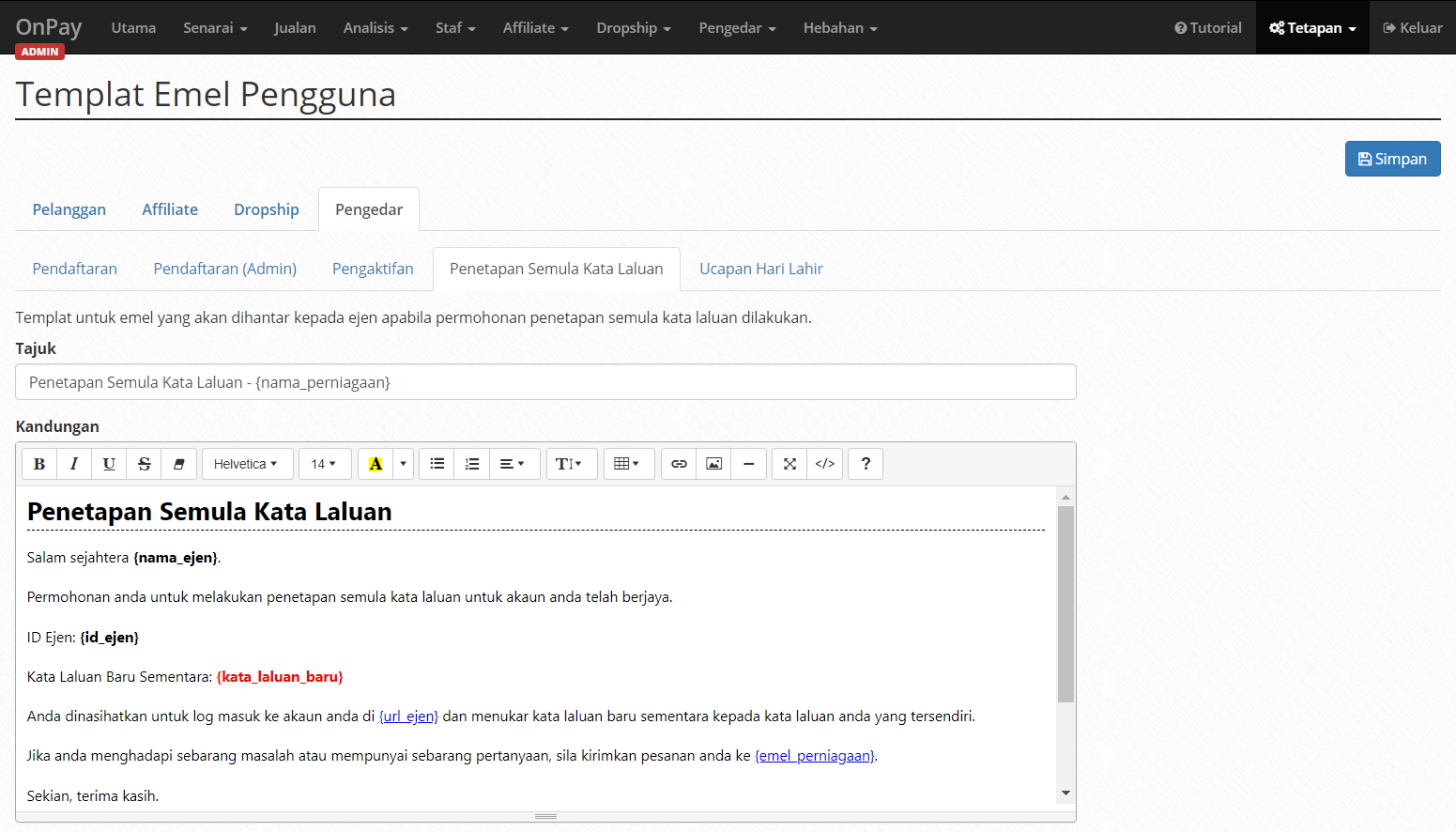Click into the Tajuk subject field
The image size is (1456, 832).
pyautogui.click(x=545, y=382)
